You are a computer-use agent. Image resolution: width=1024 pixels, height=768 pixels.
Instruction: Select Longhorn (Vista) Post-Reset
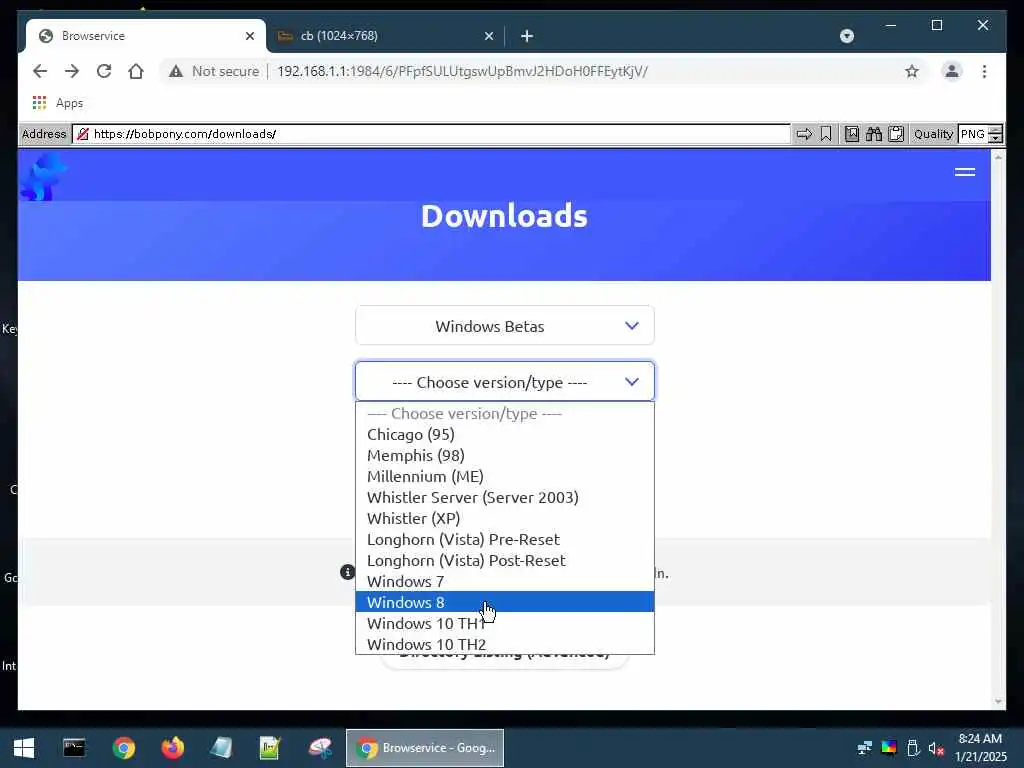pos(505,560)
